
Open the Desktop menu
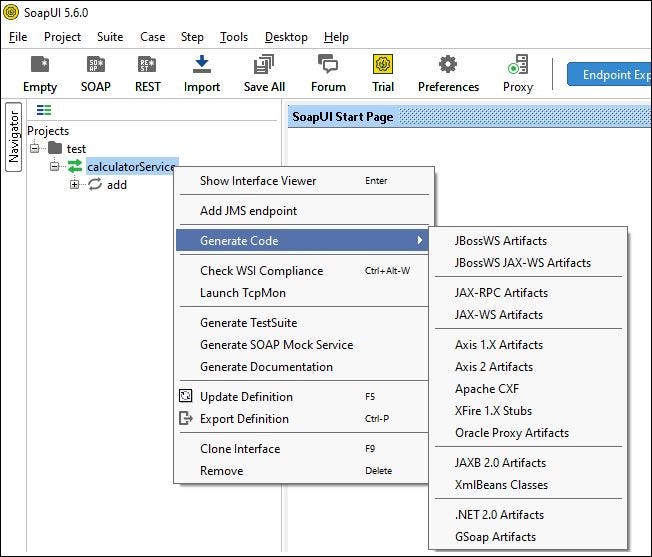point(286,37)
